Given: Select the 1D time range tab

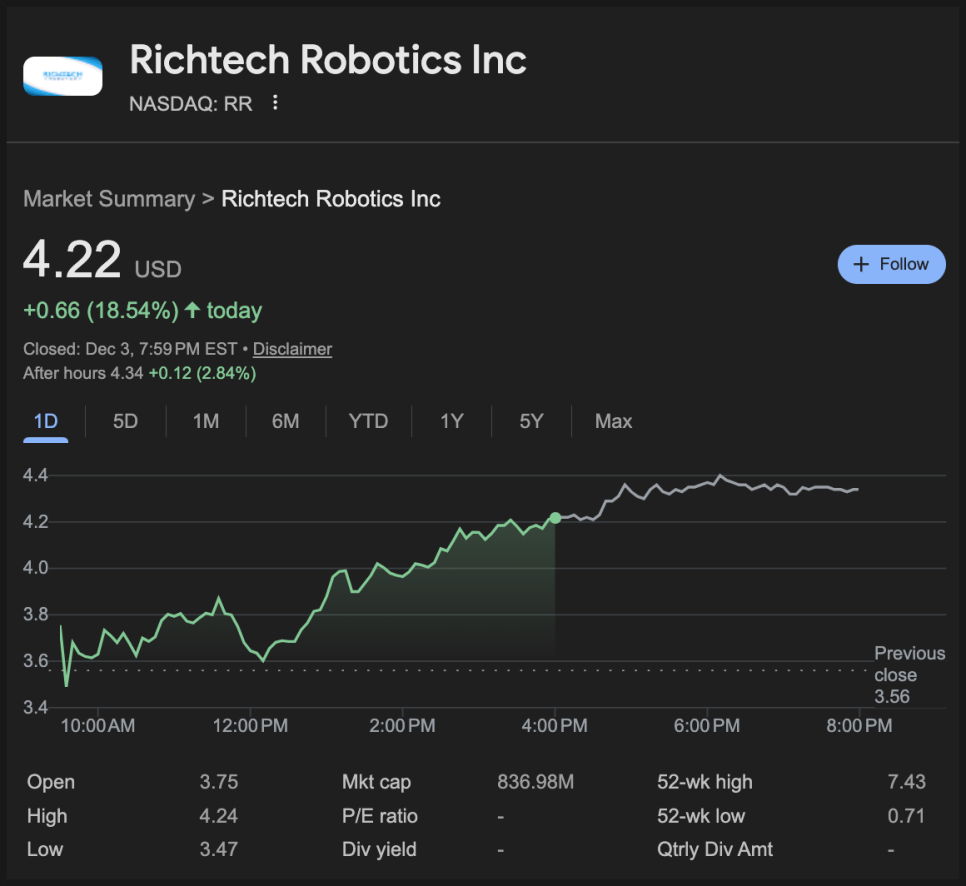Looking at the screenshot, I should (46, 421).
